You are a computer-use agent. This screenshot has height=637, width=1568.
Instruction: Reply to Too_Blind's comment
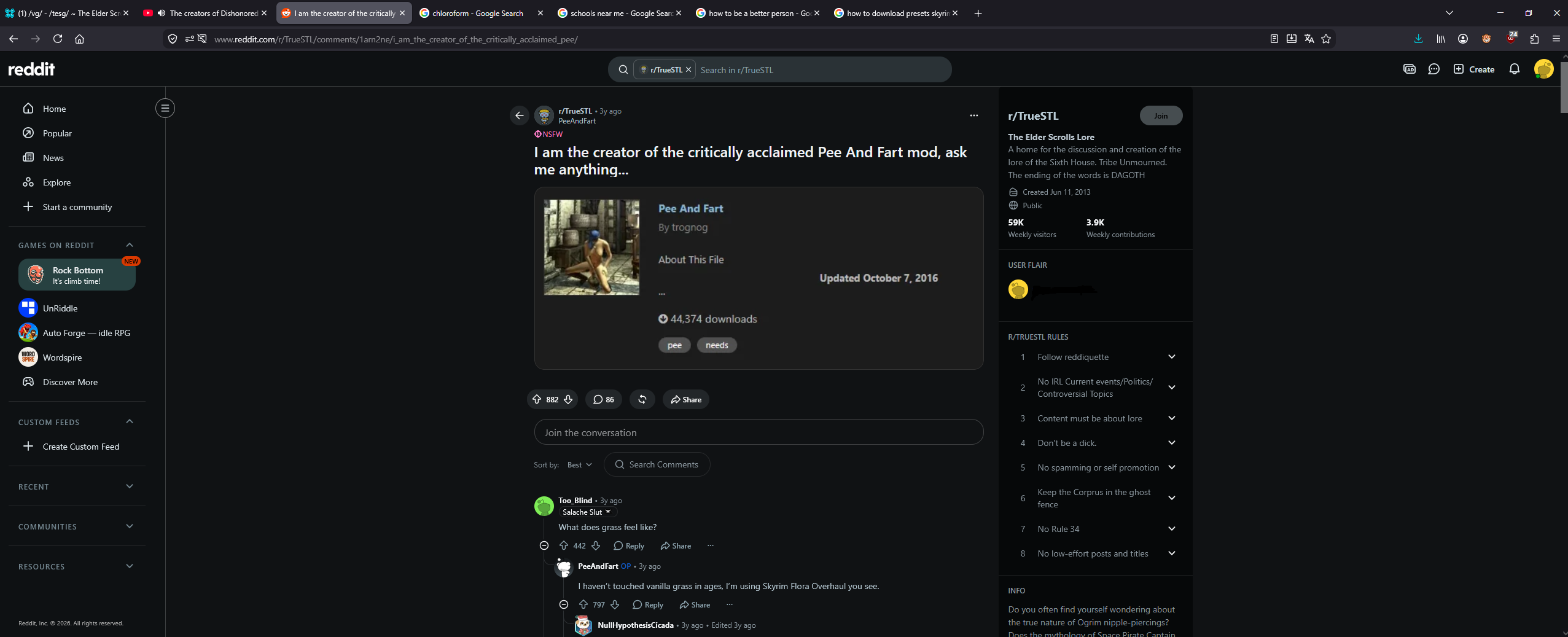(x=629, y=545)
